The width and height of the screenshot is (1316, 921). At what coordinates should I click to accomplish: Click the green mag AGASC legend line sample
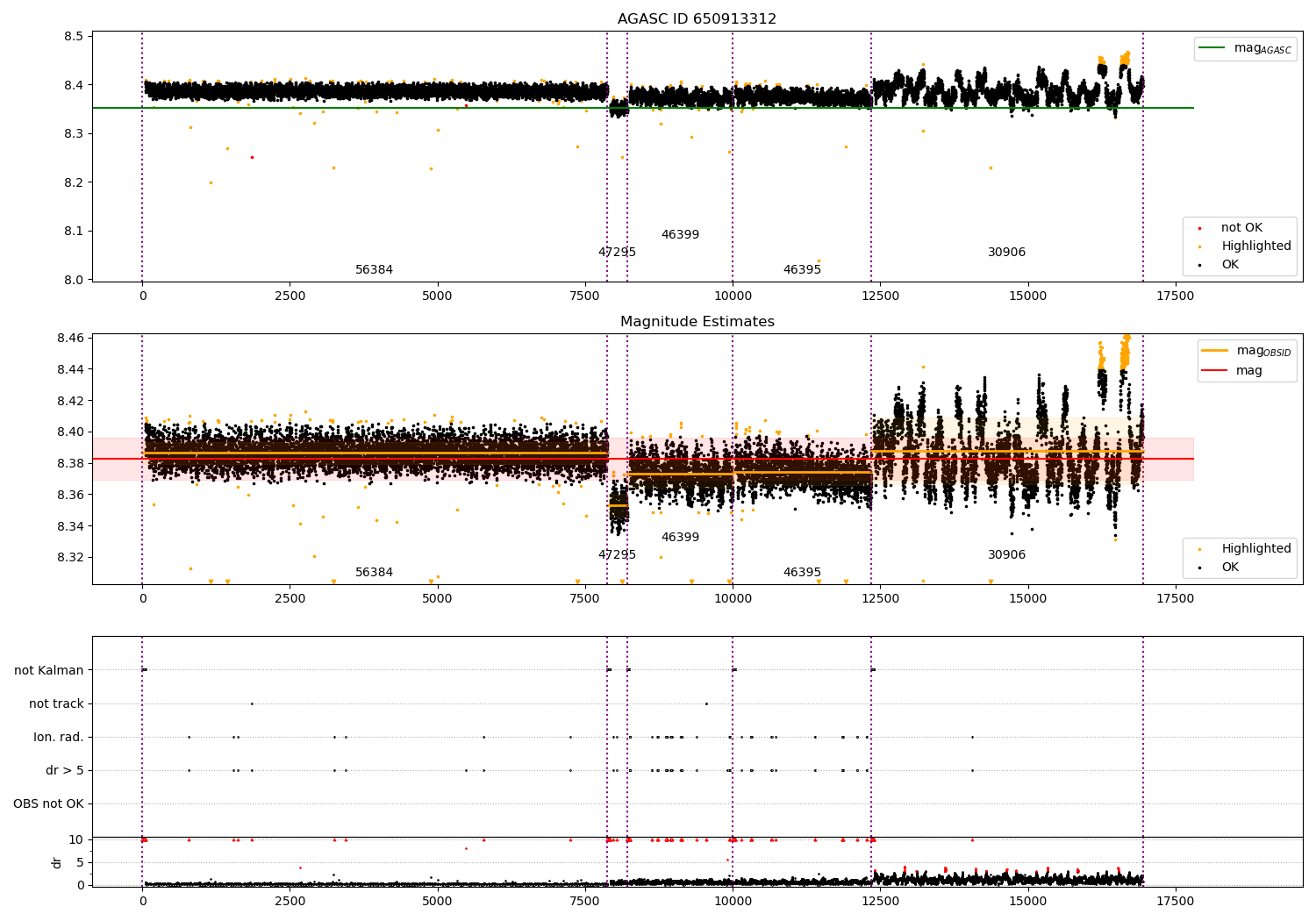[1213, 48]
